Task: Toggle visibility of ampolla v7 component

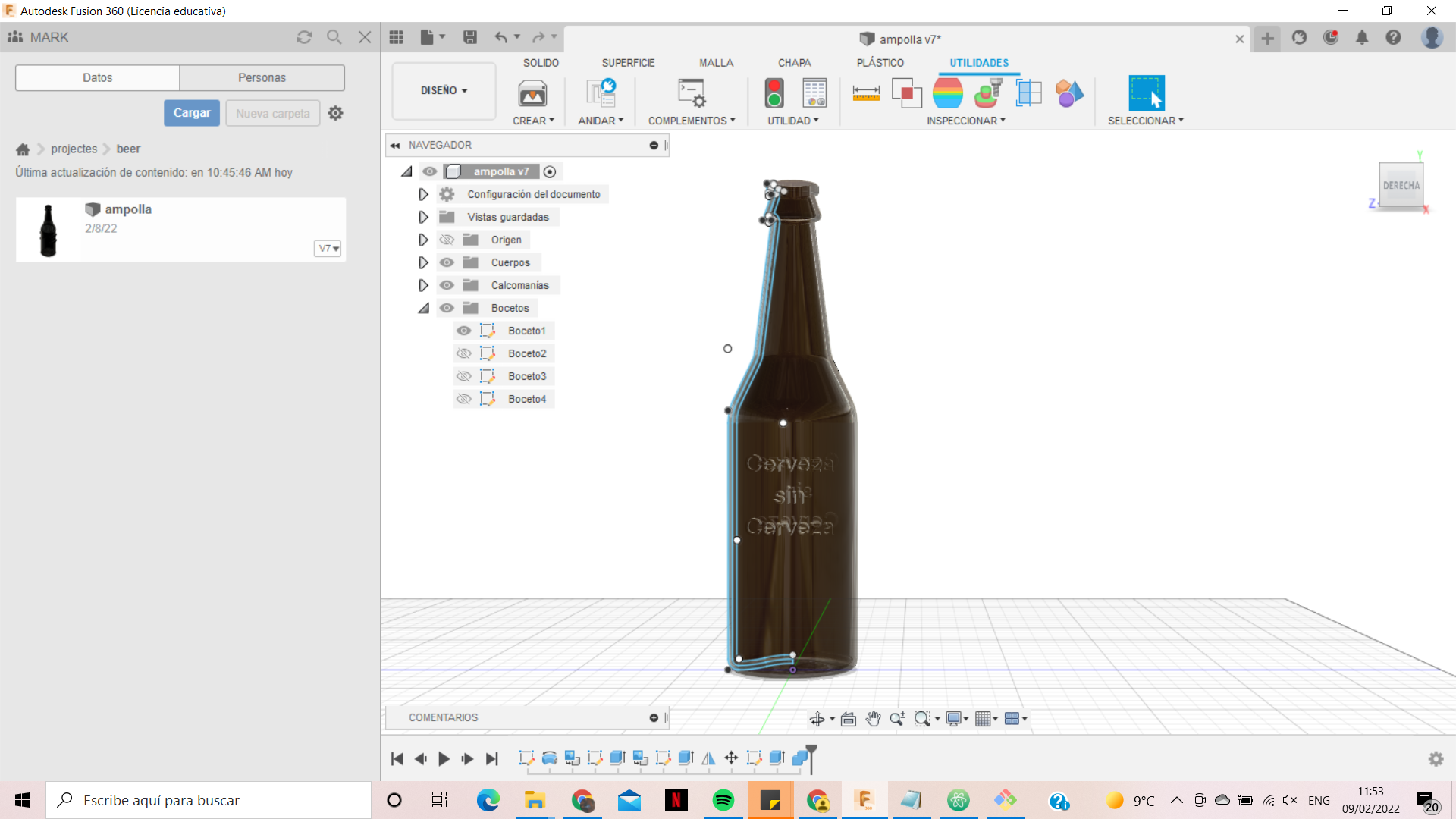Action: (x=430, y=171)
